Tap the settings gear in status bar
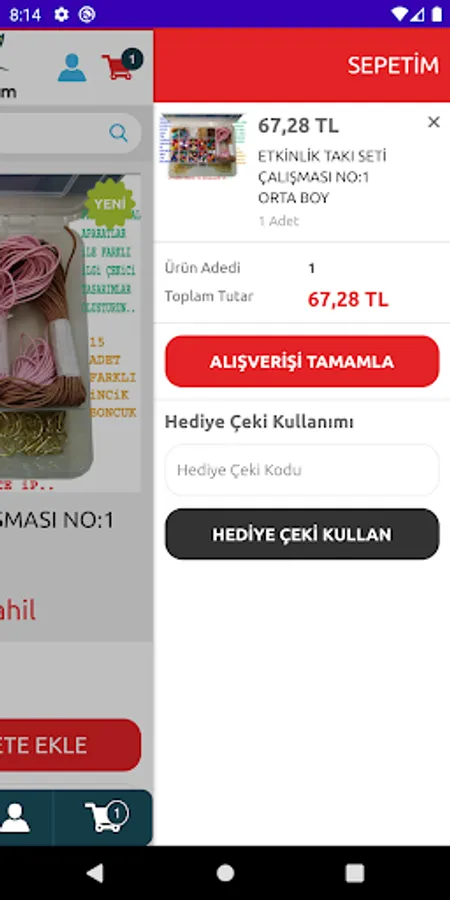Viewport: 450px width, 900px height. [61, 14]
